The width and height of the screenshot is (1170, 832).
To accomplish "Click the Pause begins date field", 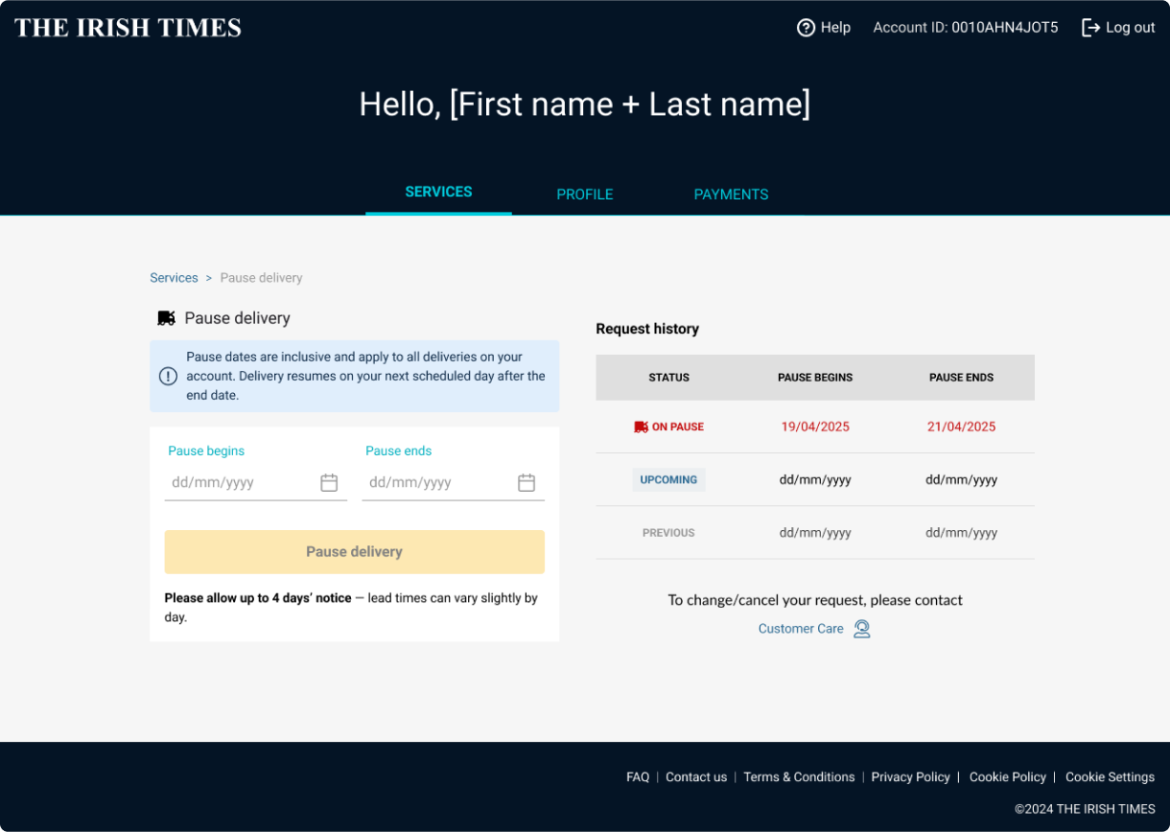I will click(256, 483).
